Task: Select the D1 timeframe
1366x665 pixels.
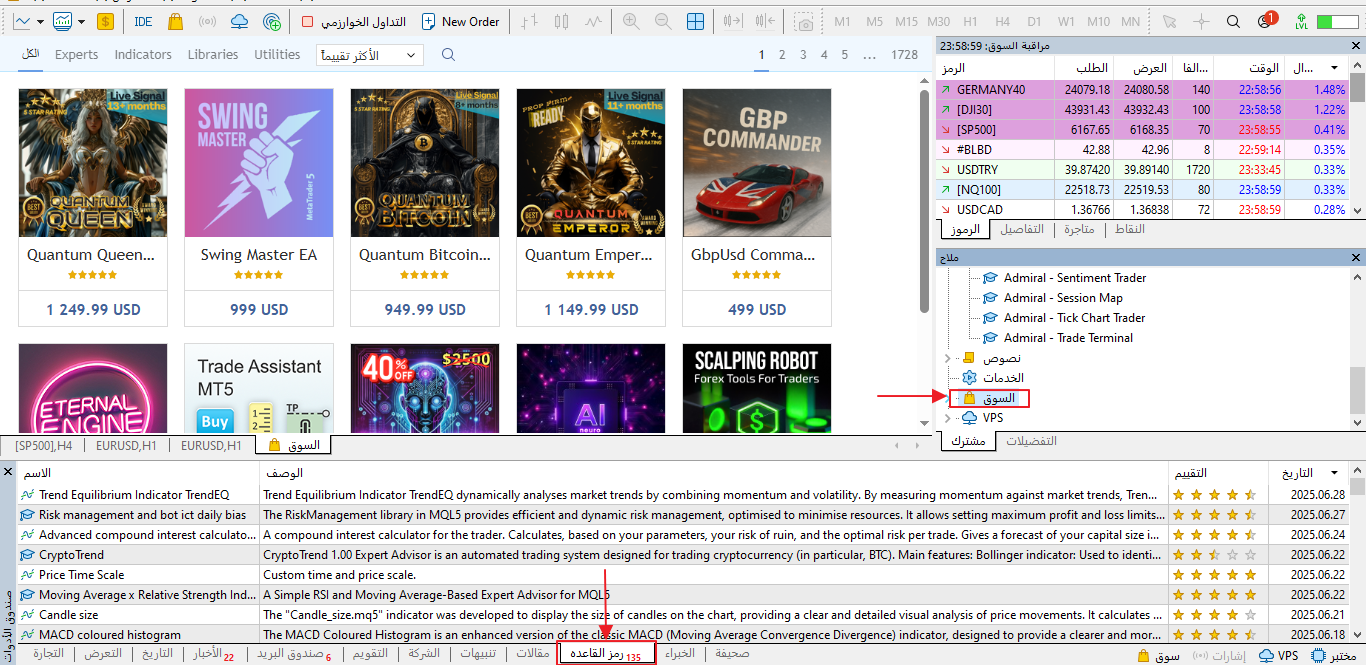Action: click(1034, 21)
